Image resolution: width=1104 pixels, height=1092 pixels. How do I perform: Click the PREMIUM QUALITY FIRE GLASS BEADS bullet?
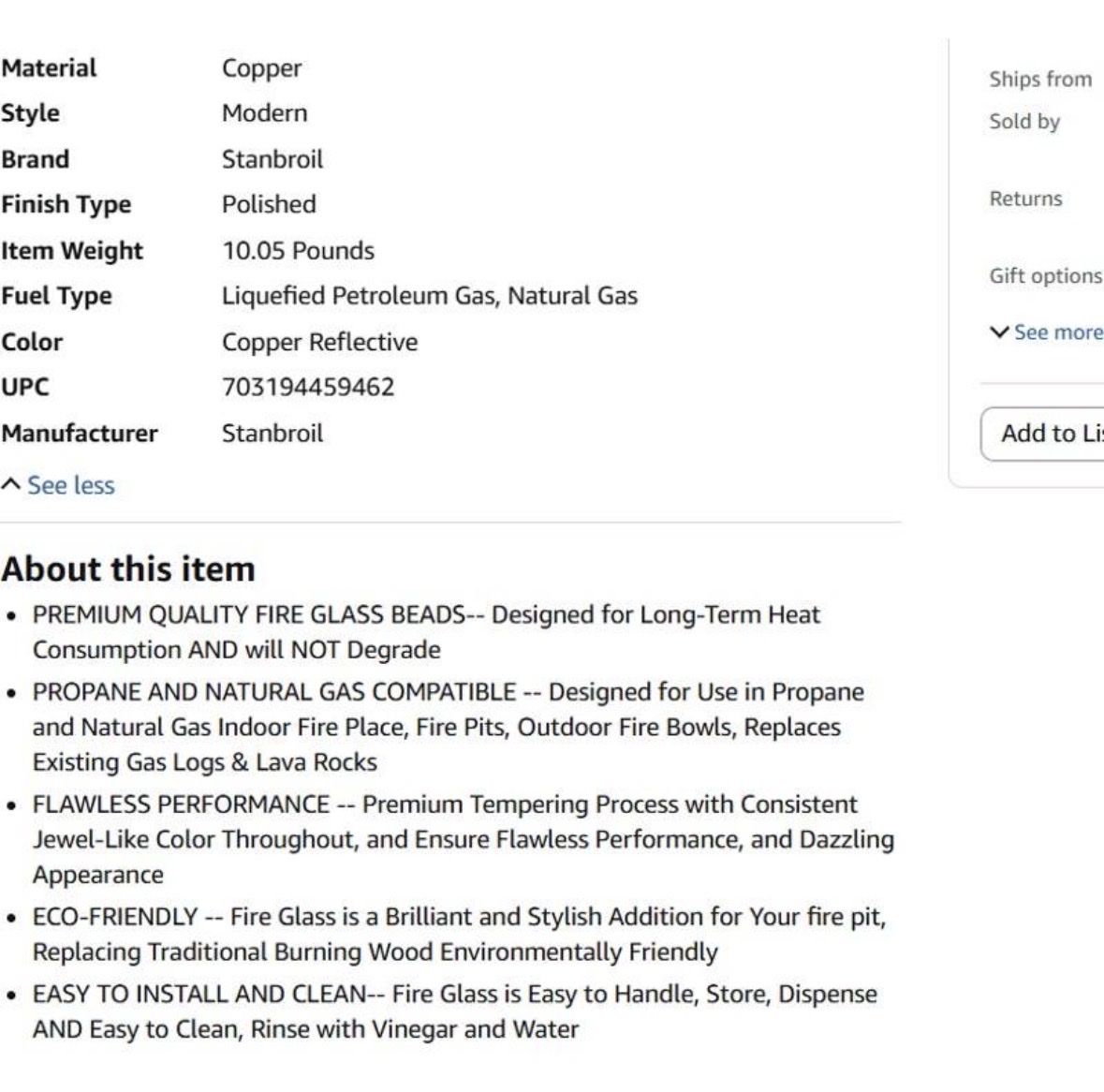(x=427, y=632)
